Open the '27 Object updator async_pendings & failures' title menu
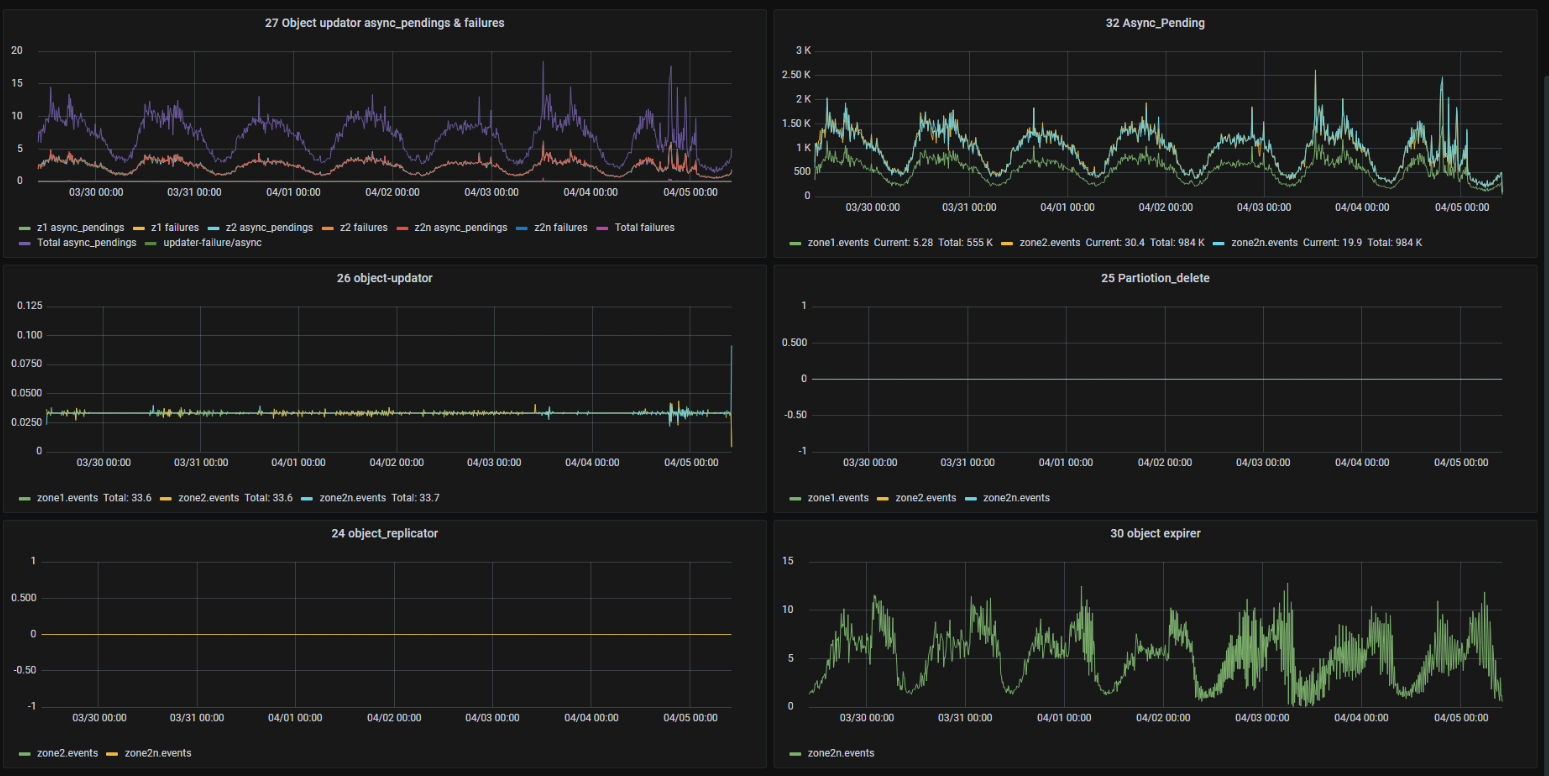This screenshot has width=1549, height=776. (x=385, y=23)
